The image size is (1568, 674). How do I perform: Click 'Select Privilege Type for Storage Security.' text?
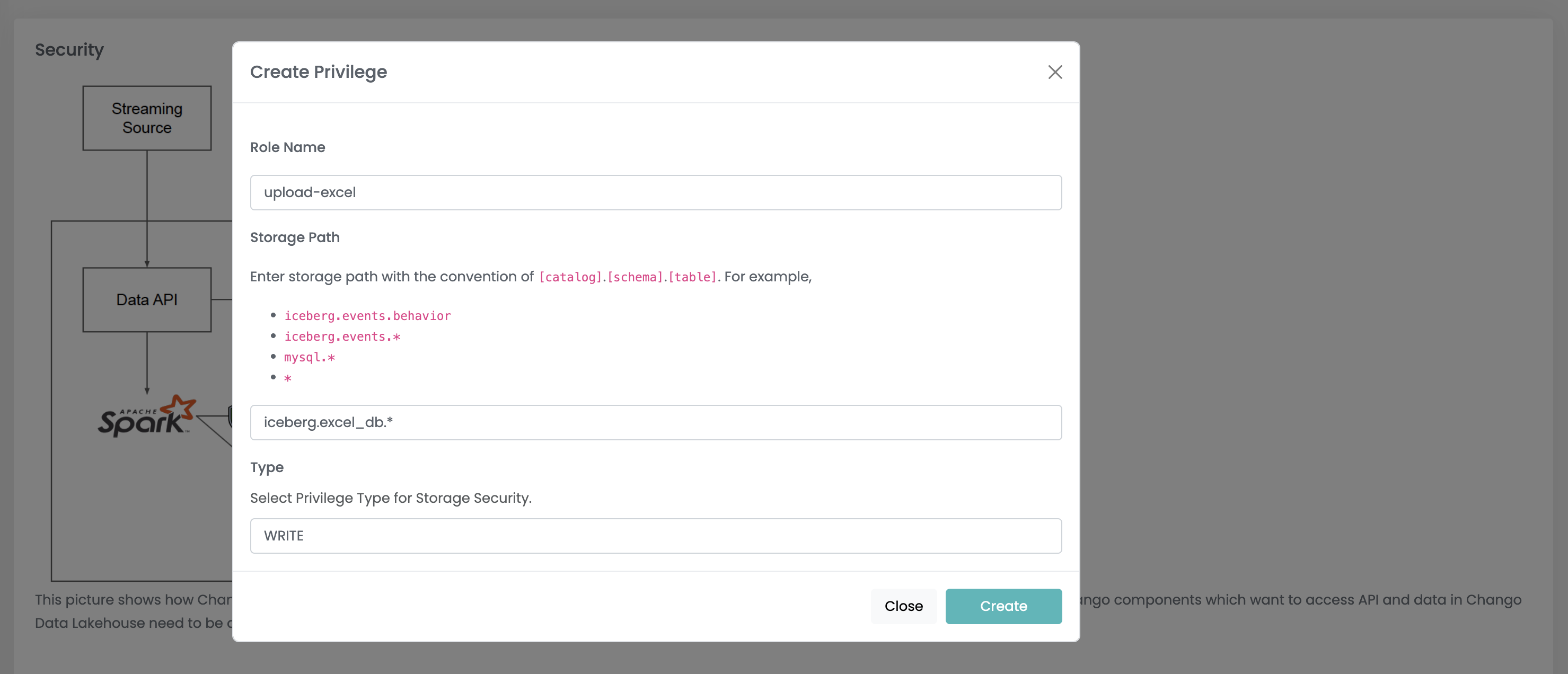[391, 498]
